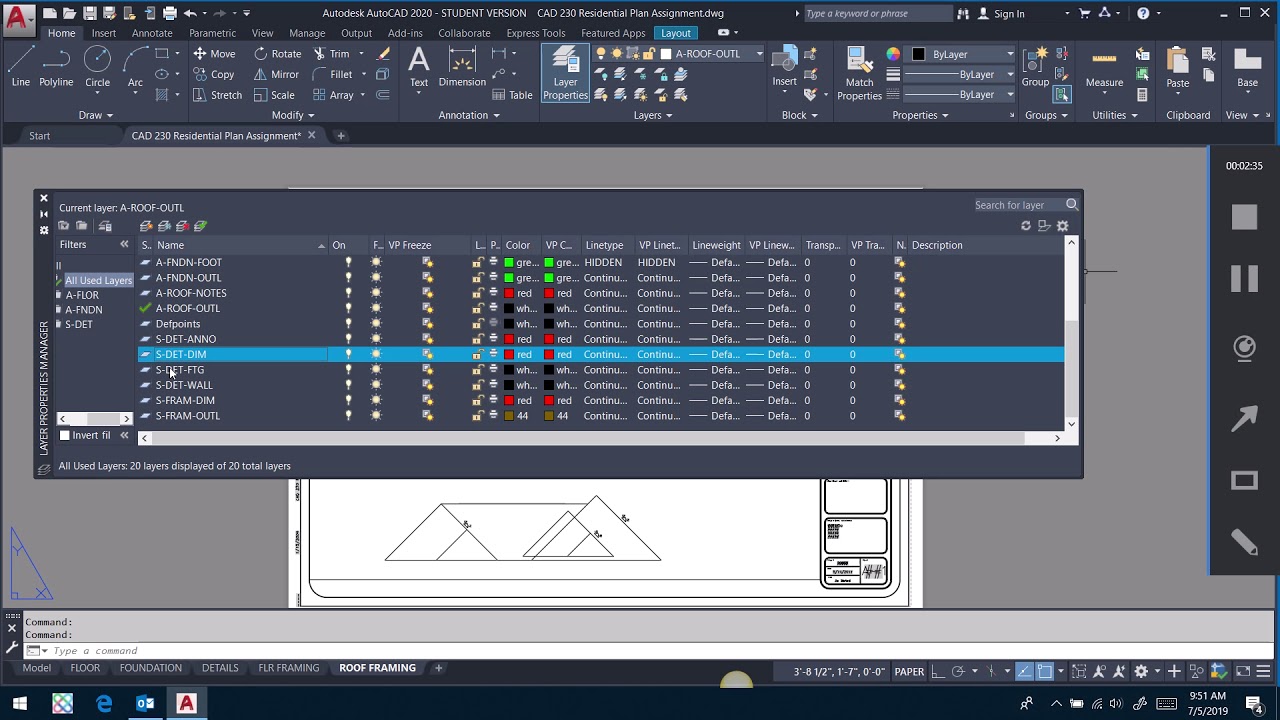
Task: Switch to the FOUNDATION layout tab
Action: [x=151, y=668]
